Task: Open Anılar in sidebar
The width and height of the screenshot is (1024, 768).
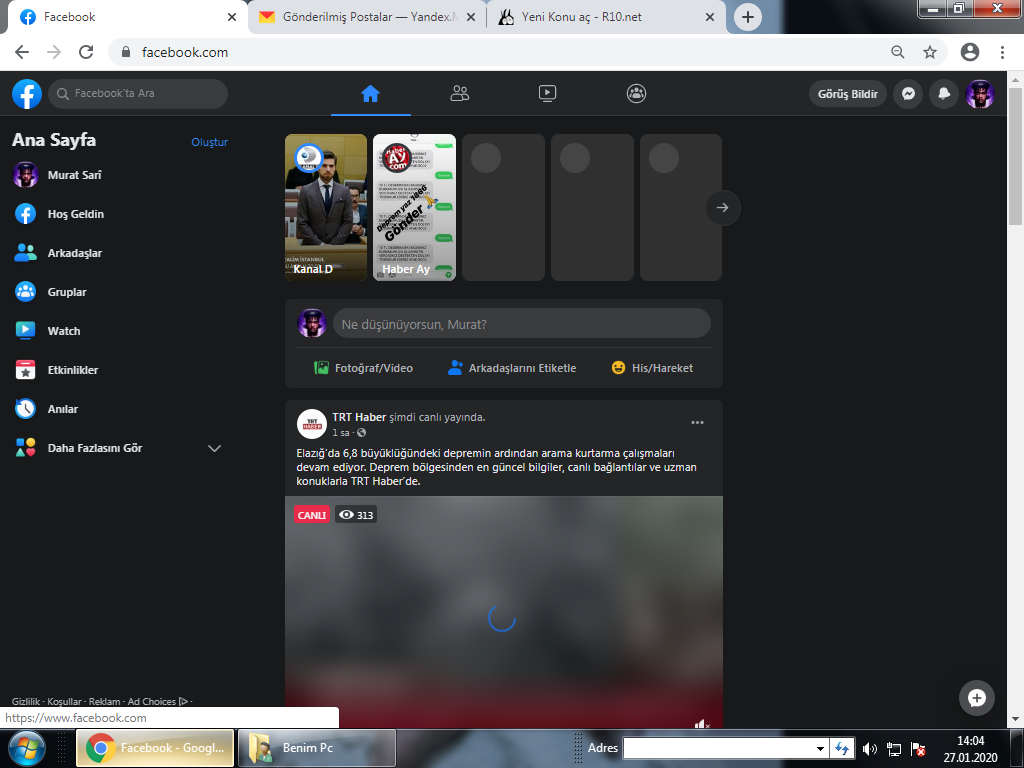Action: pos(120,409)
